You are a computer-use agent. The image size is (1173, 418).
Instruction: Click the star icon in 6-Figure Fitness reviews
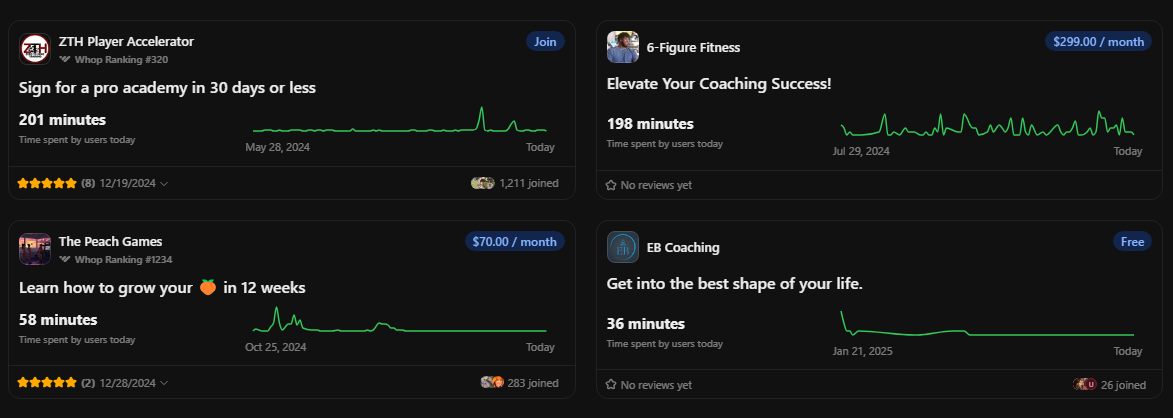coord(610,185)
